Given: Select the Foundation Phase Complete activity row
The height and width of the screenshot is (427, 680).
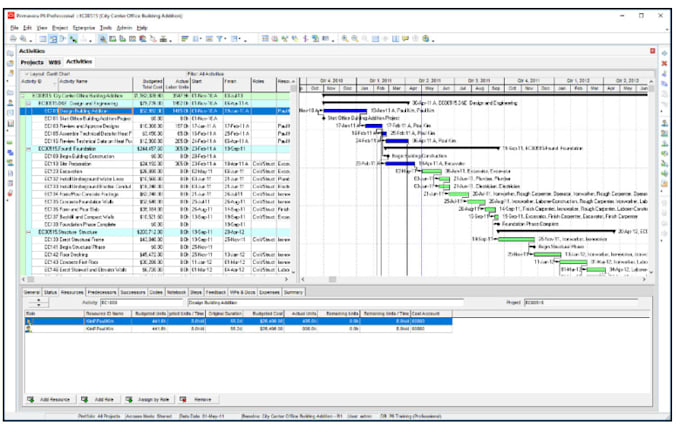Looking at the screenshot, I should 155,225.
